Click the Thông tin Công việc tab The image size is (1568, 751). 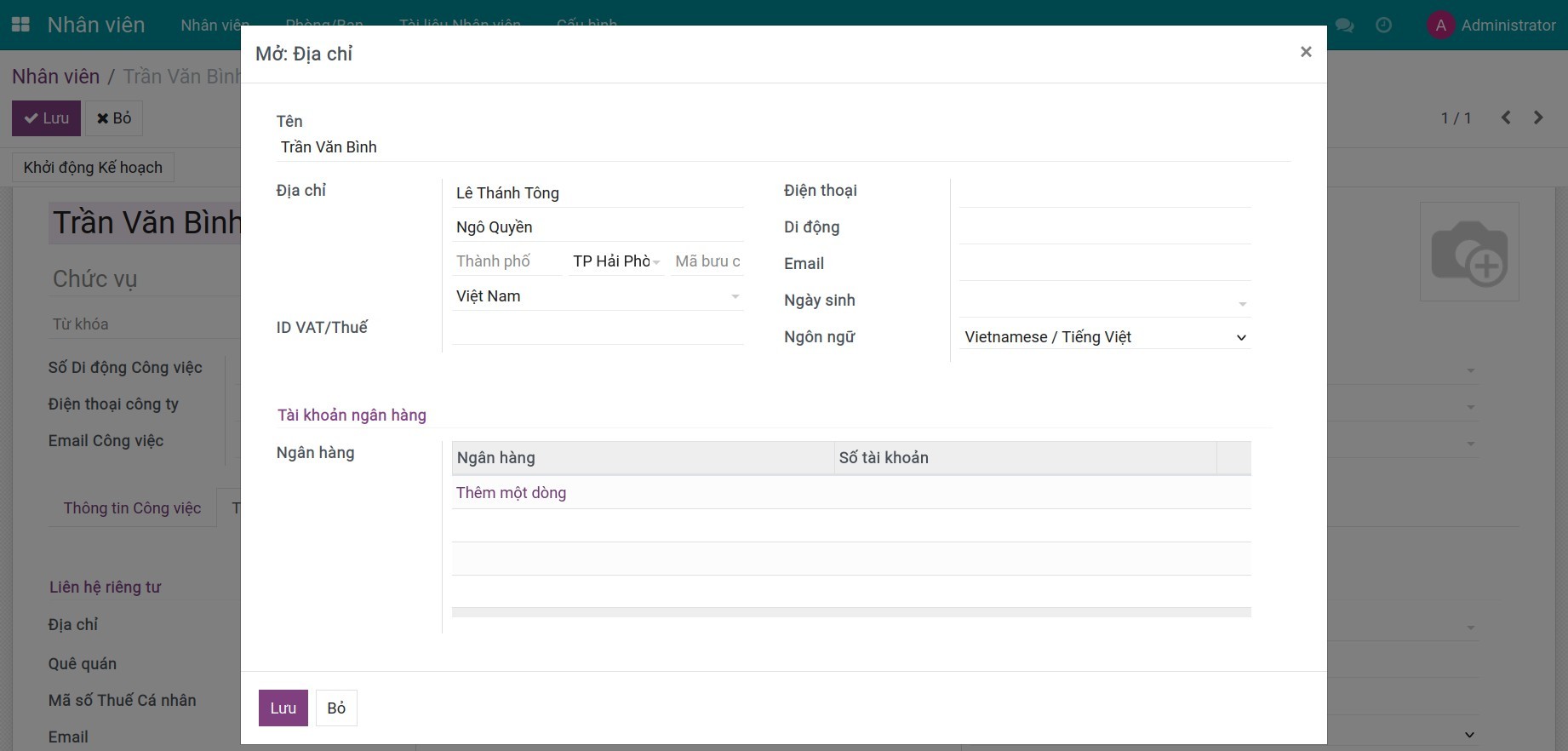(132, 508)
